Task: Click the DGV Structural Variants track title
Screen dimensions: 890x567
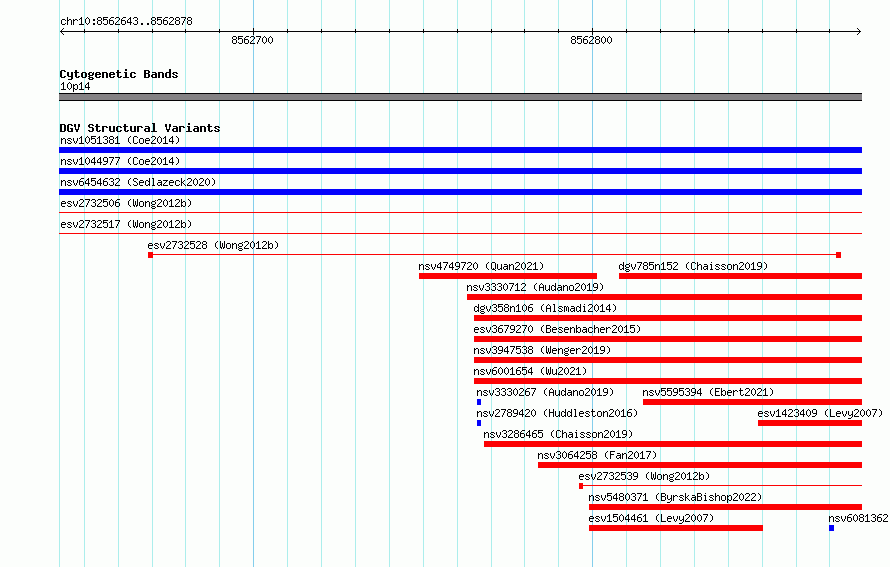Action: point(140,128)
